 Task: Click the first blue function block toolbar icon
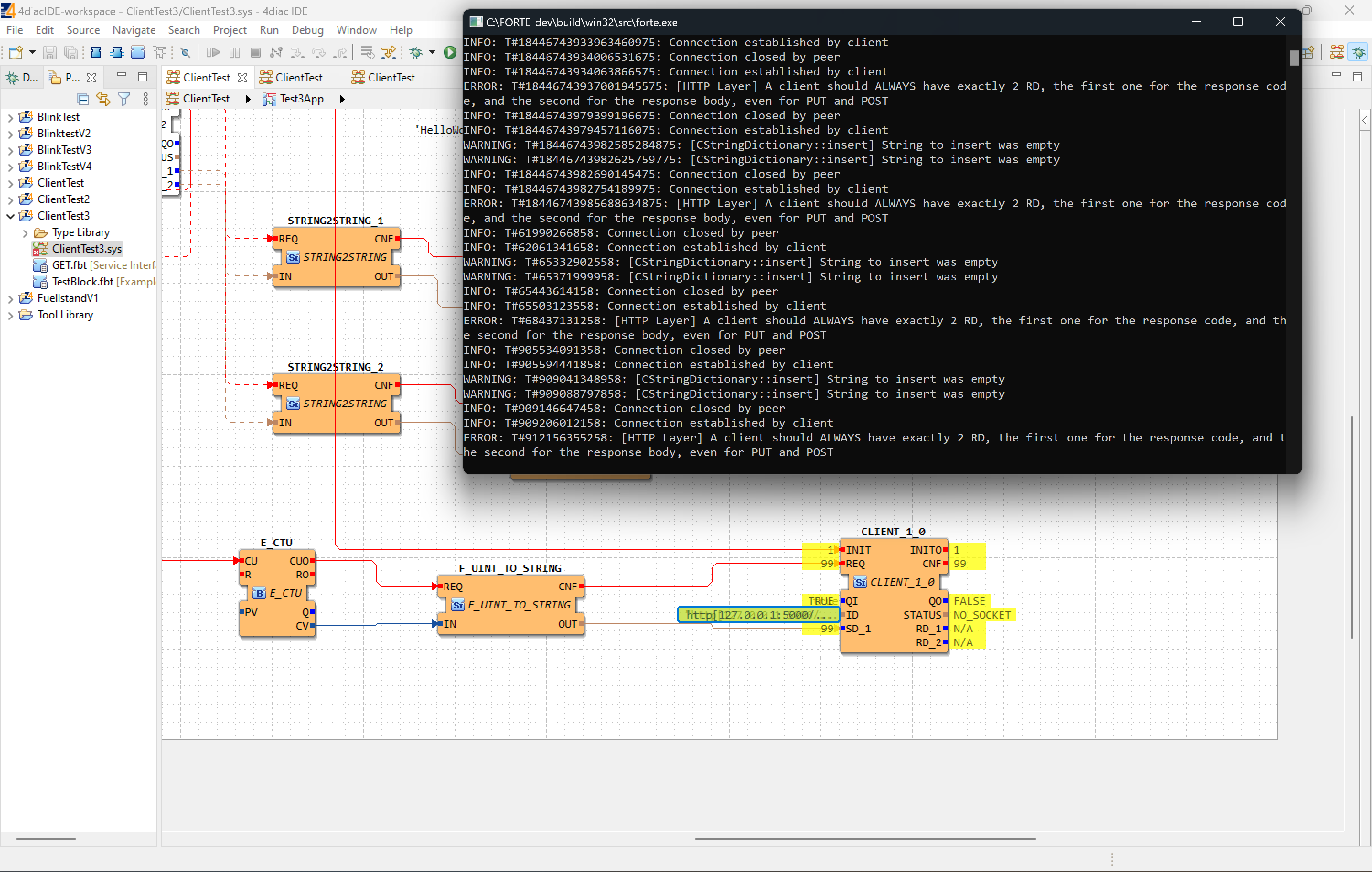[x=96, y=53]
